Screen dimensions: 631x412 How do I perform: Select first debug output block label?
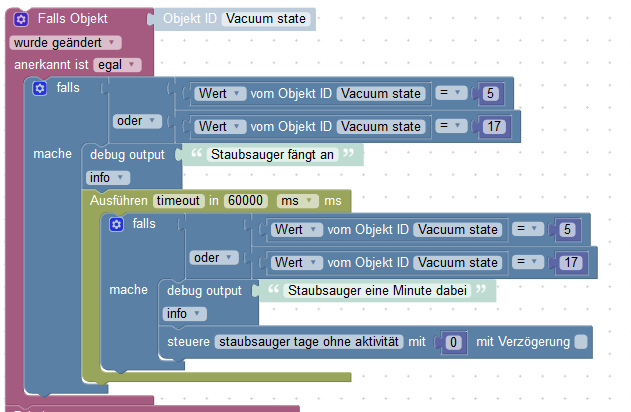pos(127,154)
